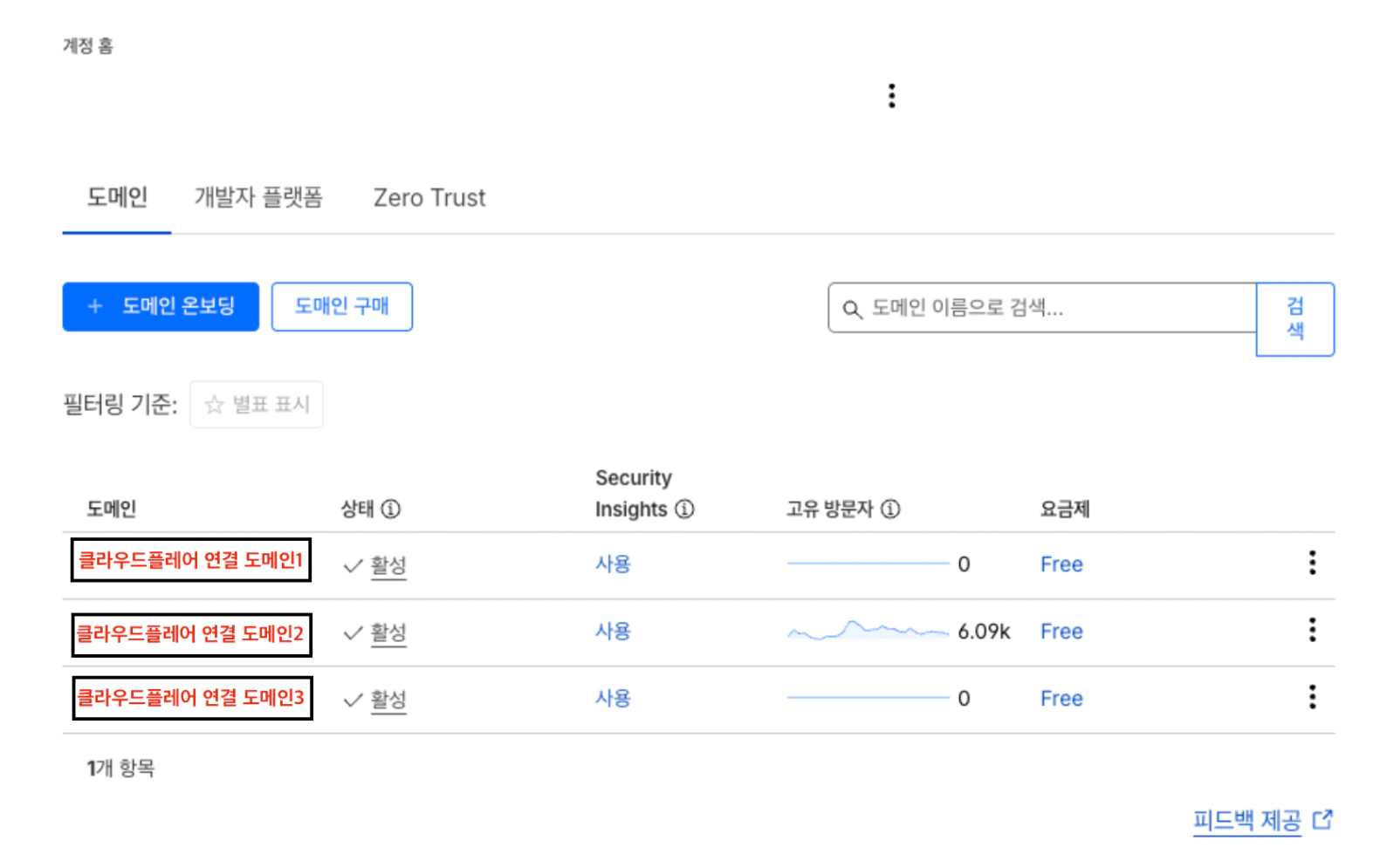Click the 피드백 제공 feedback link
The height and width of the screenshot is (868, 1373).
(x=1246, y=820)
